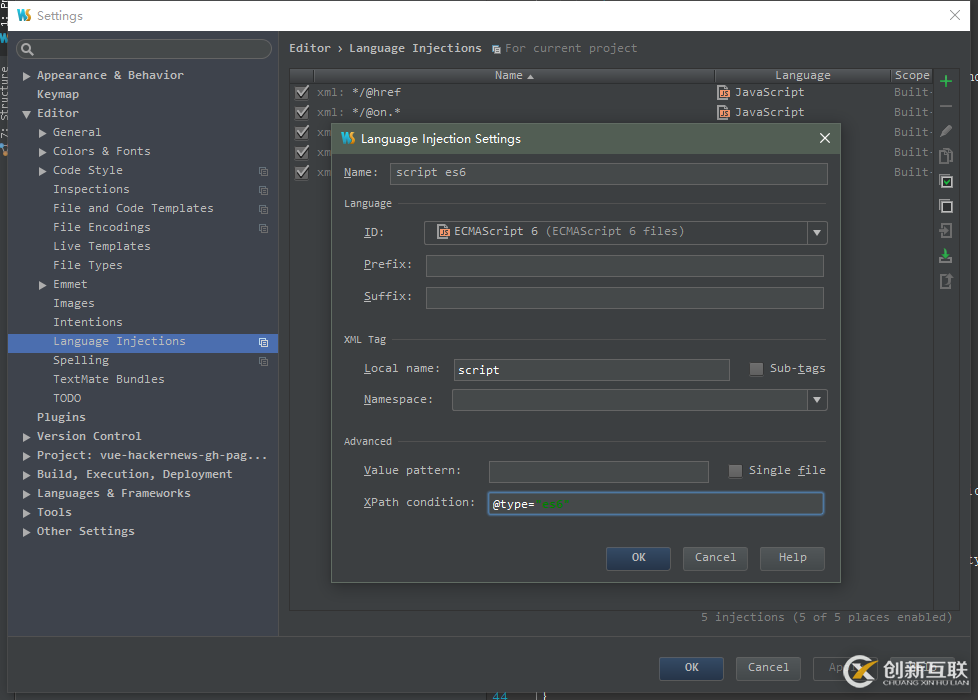Screen dimensions: 978x700
Task: Click the Prefix input field
Action: click(x=624, y=266)
